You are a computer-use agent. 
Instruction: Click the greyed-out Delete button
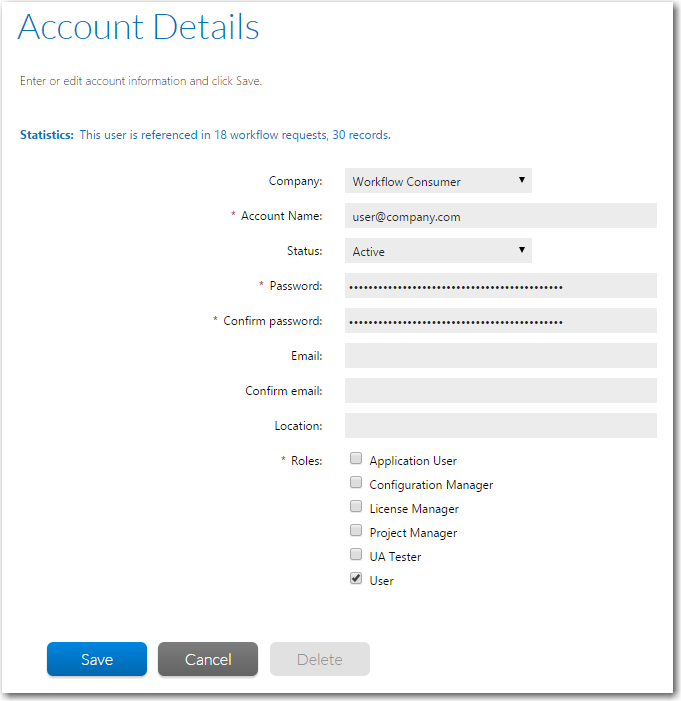[x=320, y=659]
